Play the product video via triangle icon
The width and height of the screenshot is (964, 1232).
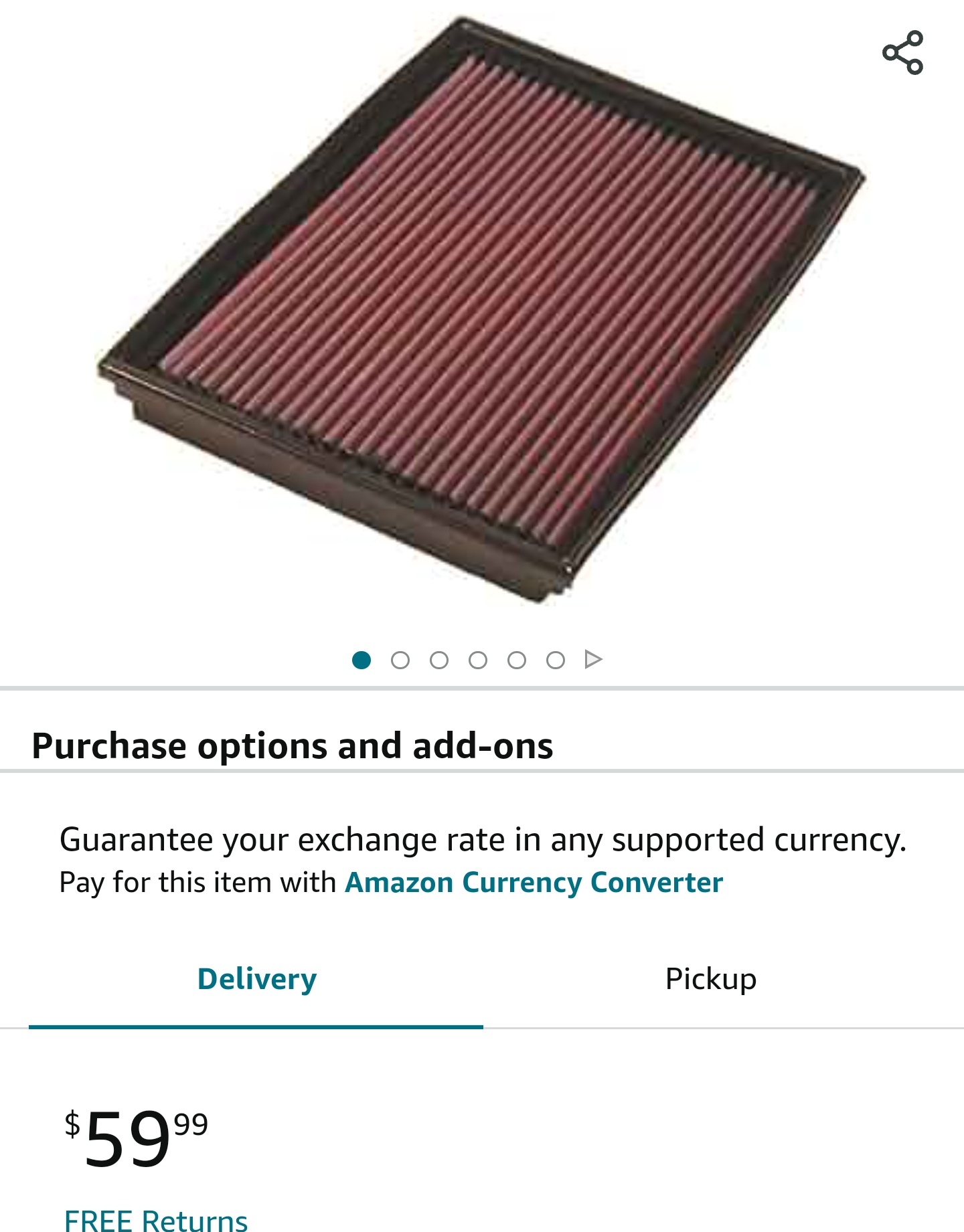pyautogui.click(x=593, y=660)
